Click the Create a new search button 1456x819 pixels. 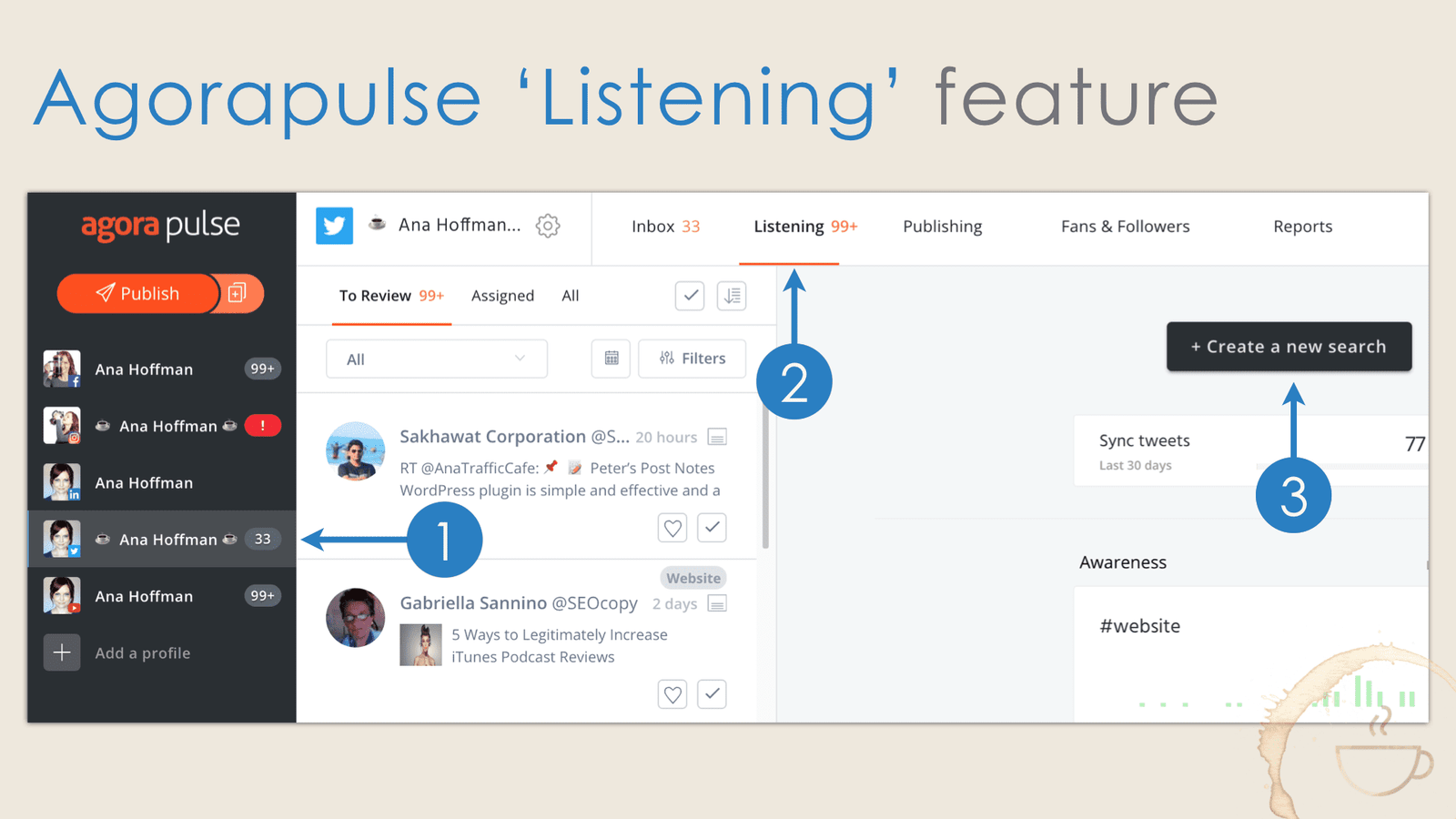[1289, 347]
